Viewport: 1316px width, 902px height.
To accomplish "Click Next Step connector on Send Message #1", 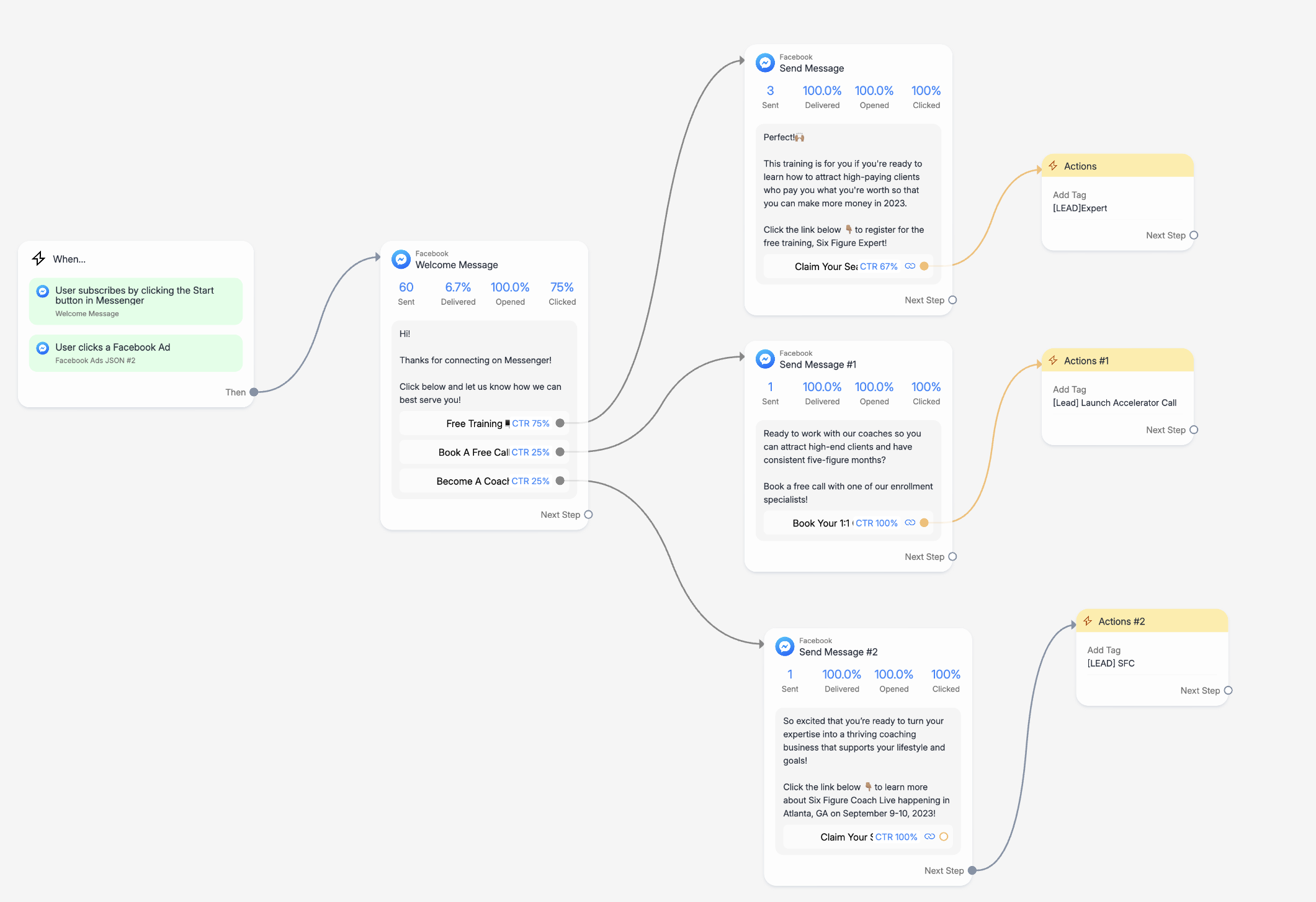I will point(952,557).
